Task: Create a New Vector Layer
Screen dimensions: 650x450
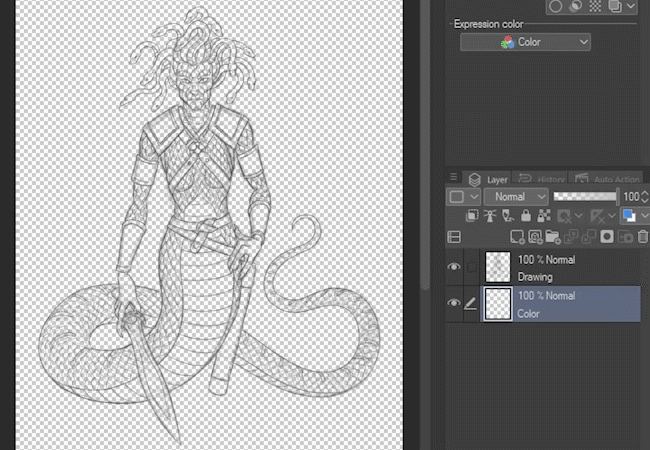Action: (535, 237)
